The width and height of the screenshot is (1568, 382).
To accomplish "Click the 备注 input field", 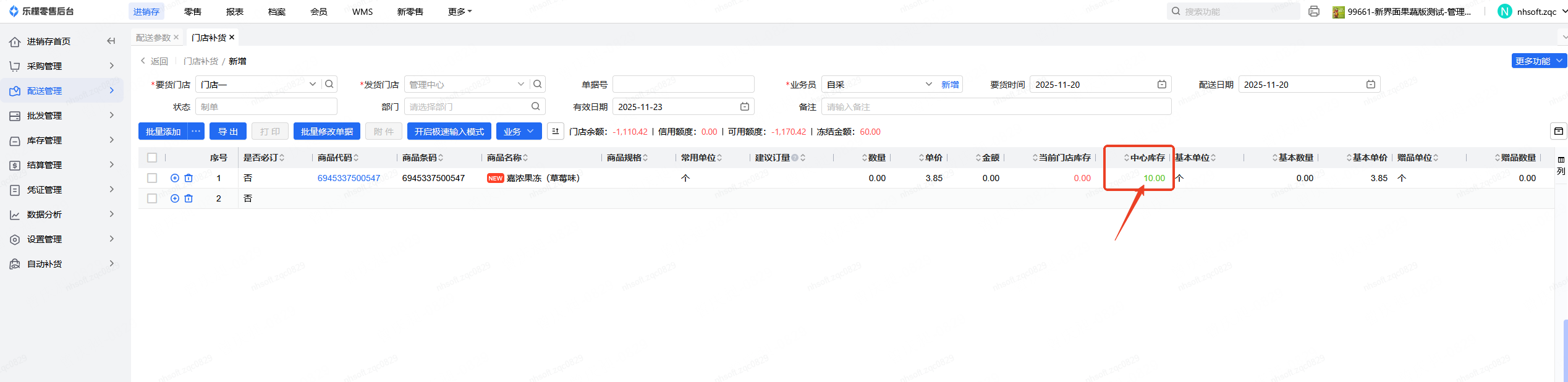I will 996,106.
